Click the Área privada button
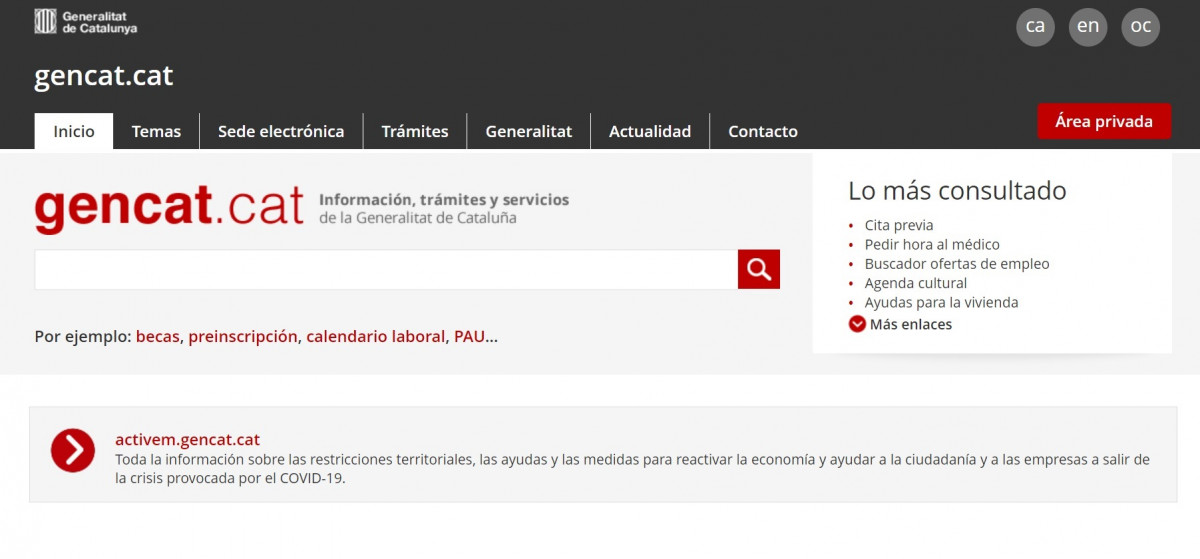The image size is (1200, 559). click(x=1103, y=121)
